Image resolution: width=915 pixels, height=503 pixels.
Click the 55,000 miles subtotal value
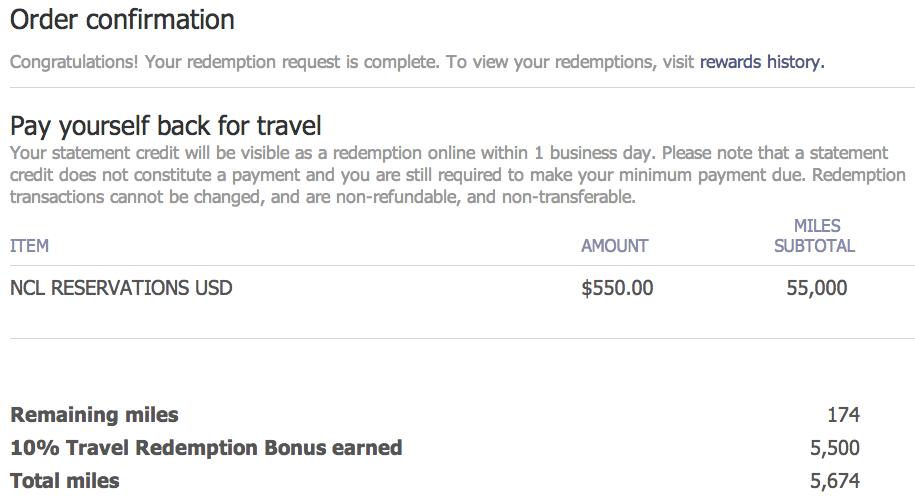coord(816,288)
